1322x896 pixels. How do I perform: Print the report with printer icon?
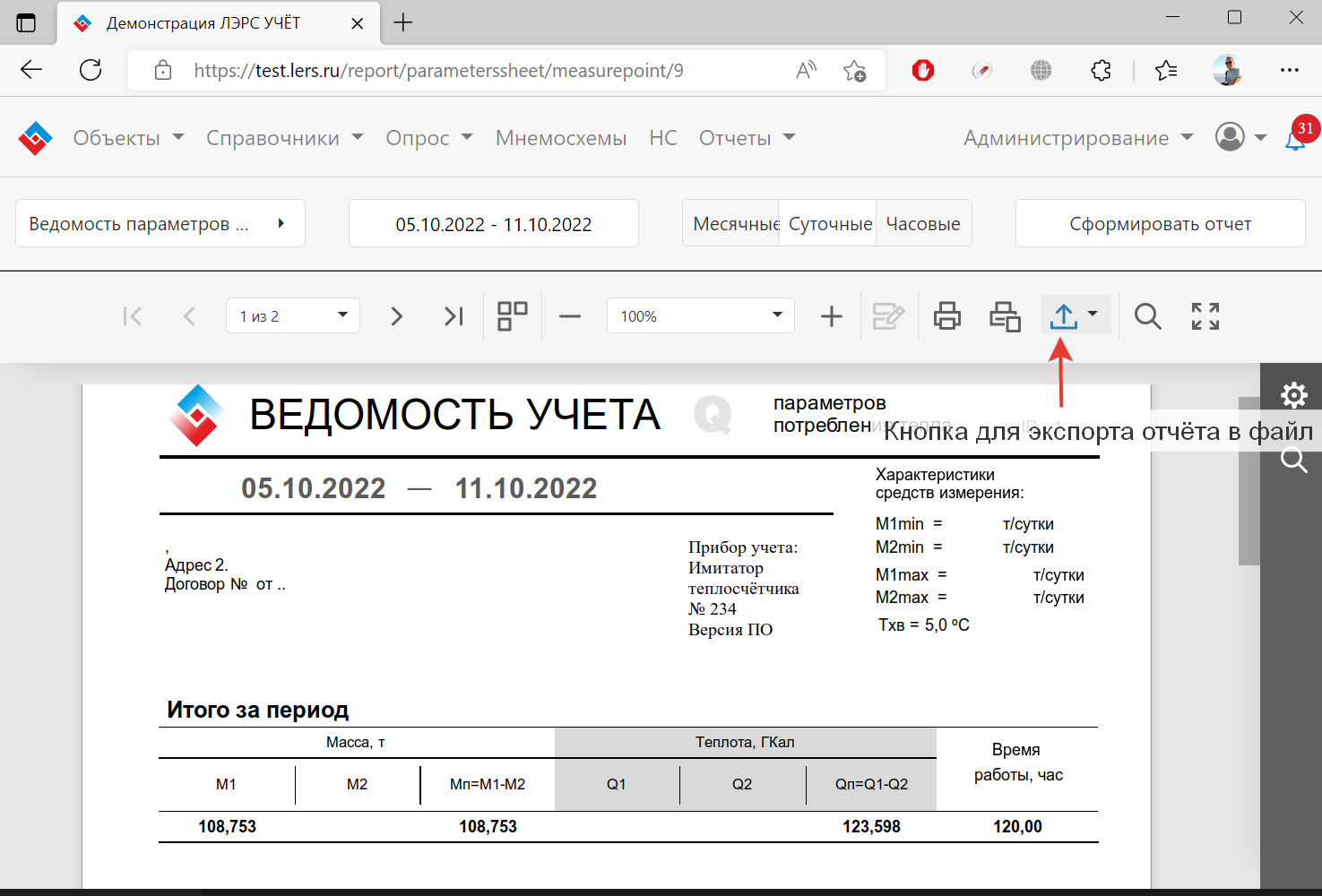(947, 316)
